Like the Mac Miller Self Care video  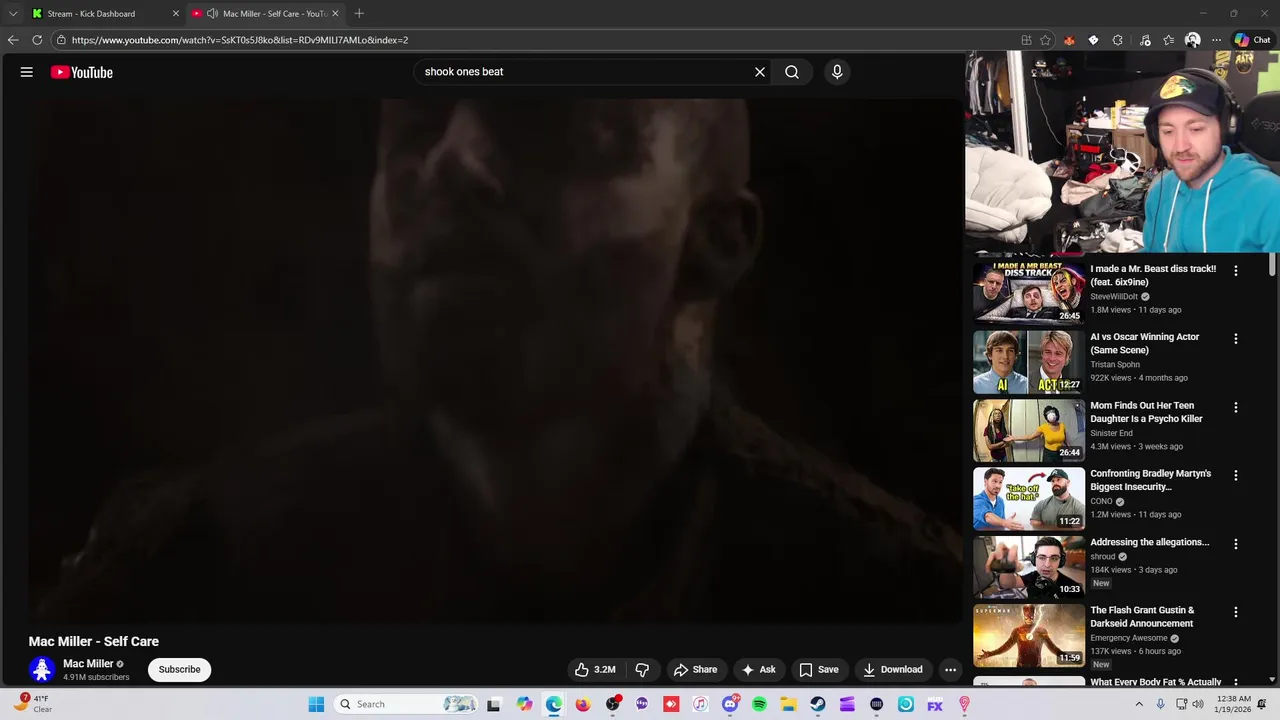pos(595,670)
